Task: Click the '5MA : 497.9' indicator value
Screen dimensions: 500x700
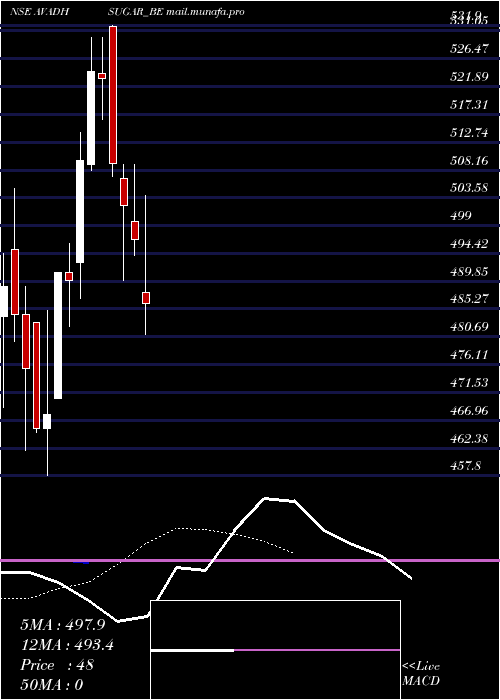Action: (62, 625)
